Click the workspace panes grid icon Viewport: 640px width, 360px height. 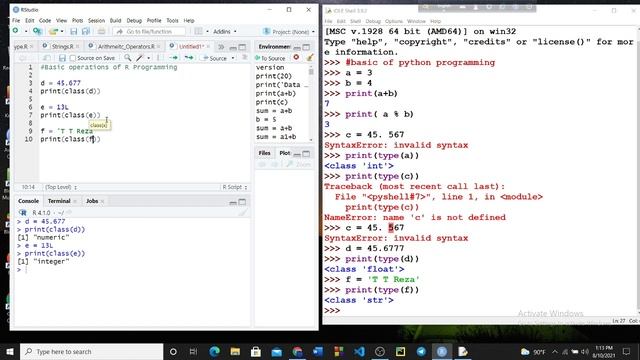[198, 31]
